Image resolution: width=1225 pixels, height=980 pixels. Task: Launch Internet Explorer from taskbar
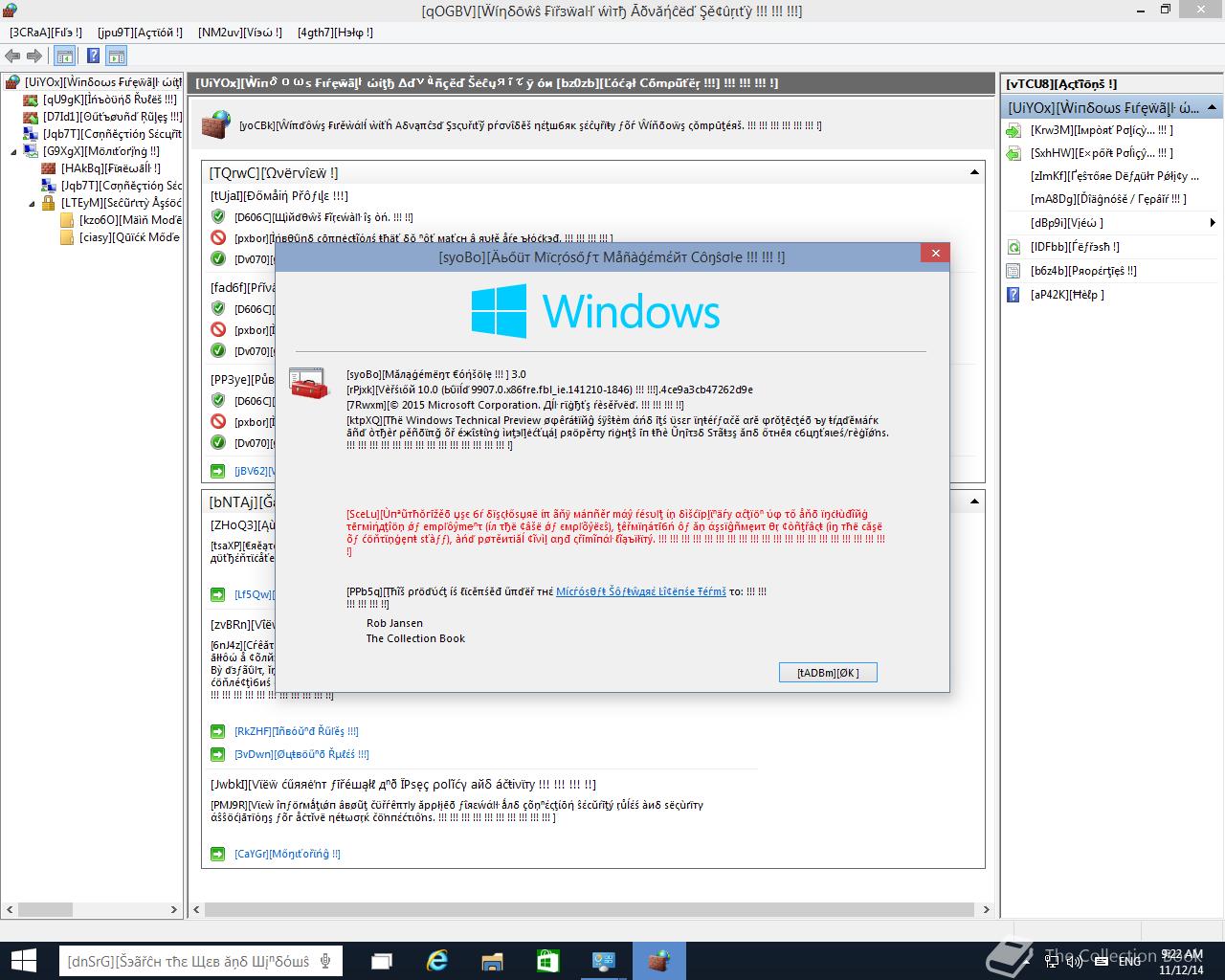(x=437, y=961)
